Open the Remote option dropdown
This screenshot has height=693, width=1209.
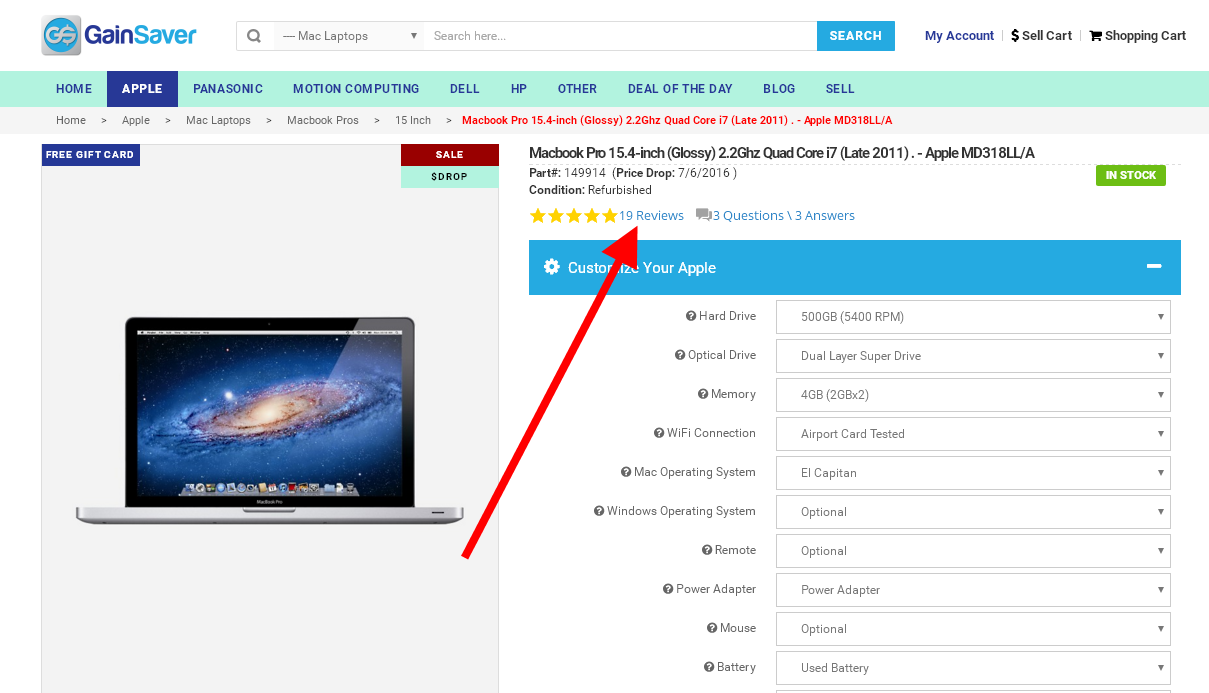tap(973, 551)
